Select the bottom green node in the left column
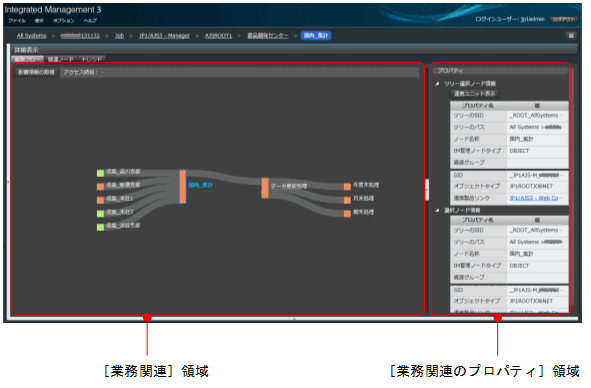The width and height of the screenshot is (591, 388). coord(100,227)
